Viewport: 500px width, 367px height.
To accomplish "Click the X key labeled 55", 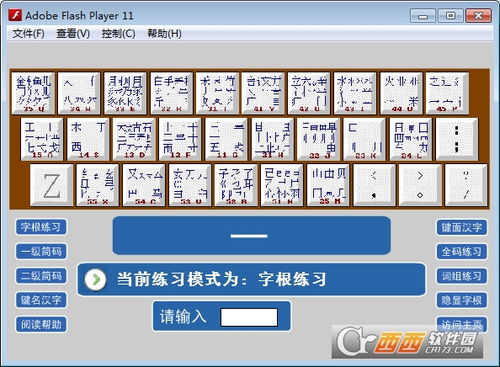I will pos(97,185).
